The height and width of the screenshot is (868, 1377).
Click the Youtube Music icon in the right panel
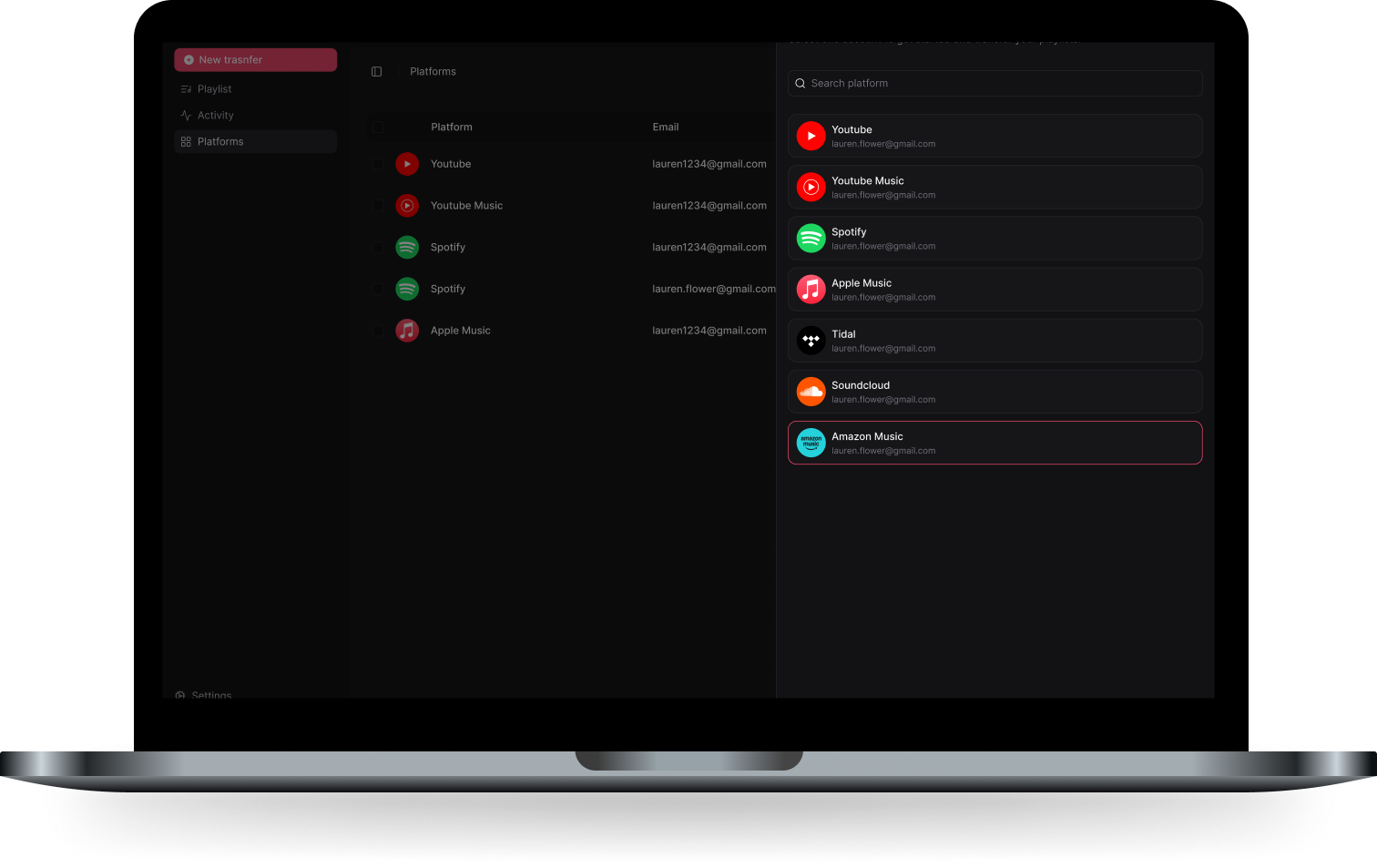[811, 187]
